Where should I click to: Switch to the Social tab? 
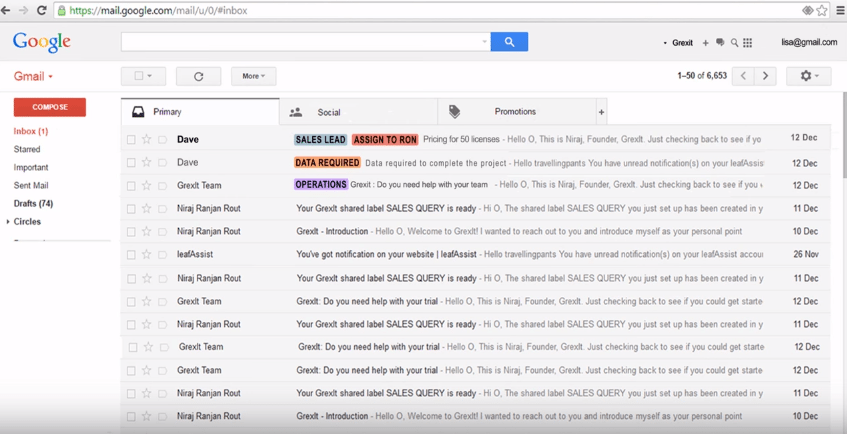tap(359, 112)
